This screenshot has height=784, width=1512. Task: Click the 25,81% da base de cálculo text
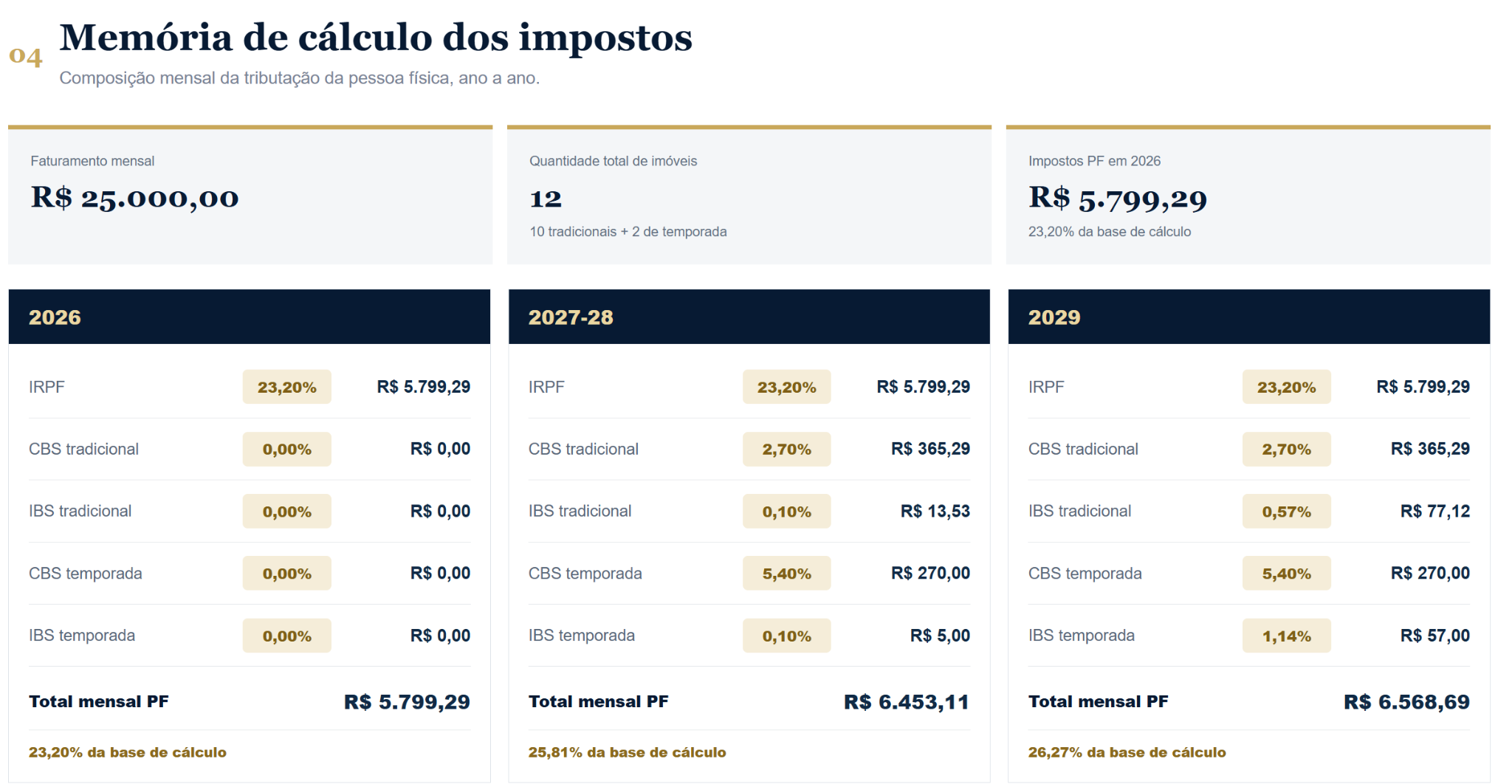click(627, 752)
